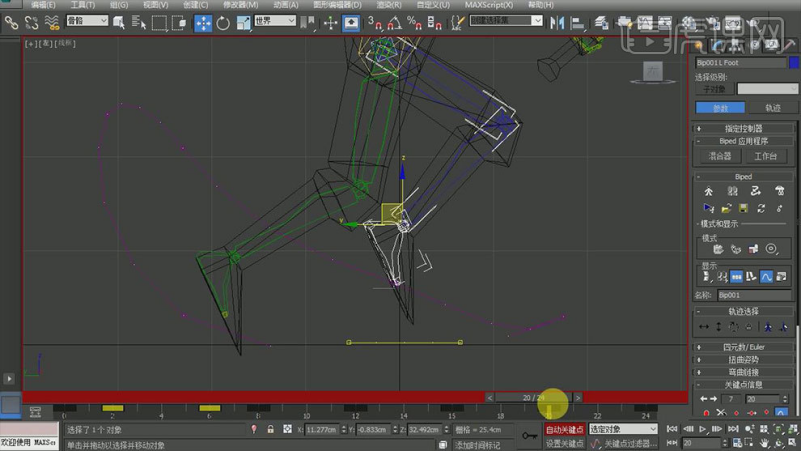Click the Body Vertical track selection icon

pos(719,327)
